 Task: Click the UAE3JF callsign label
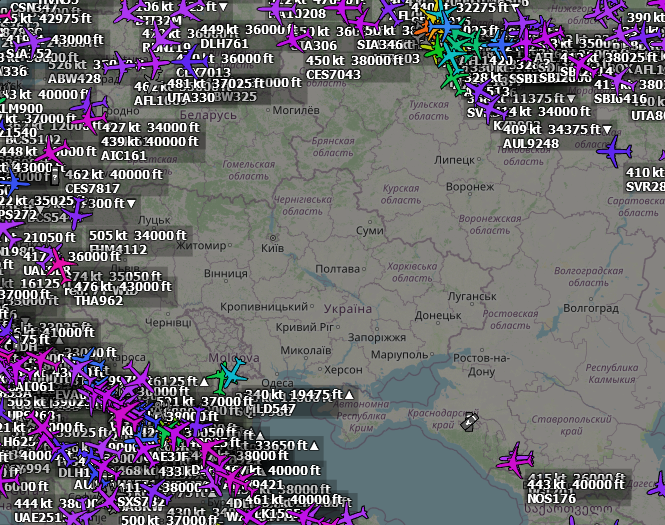(168, 457)
